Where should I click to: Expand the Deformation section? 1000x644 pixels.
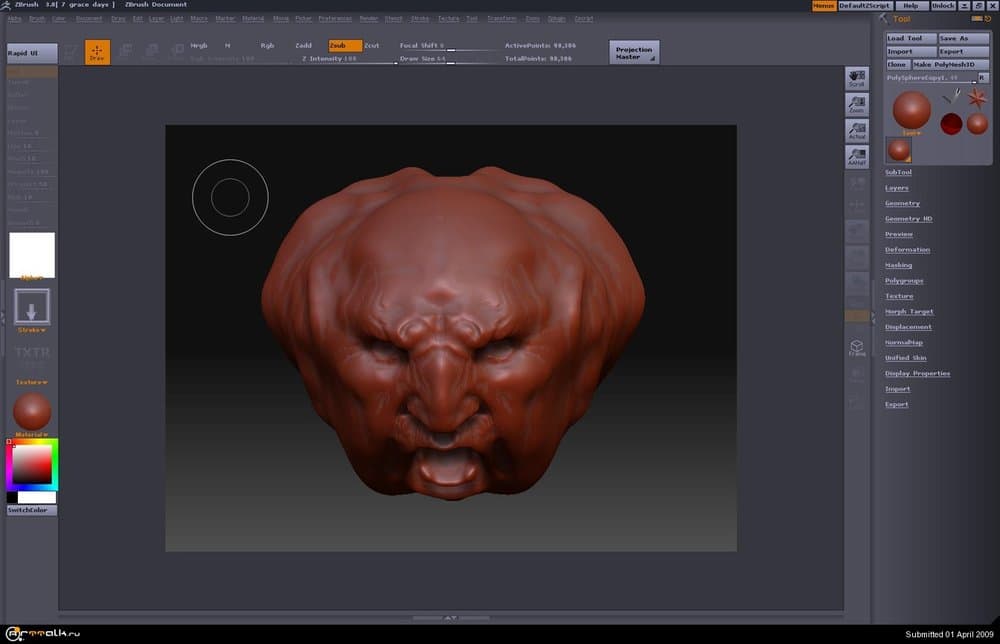pos(907,250)
